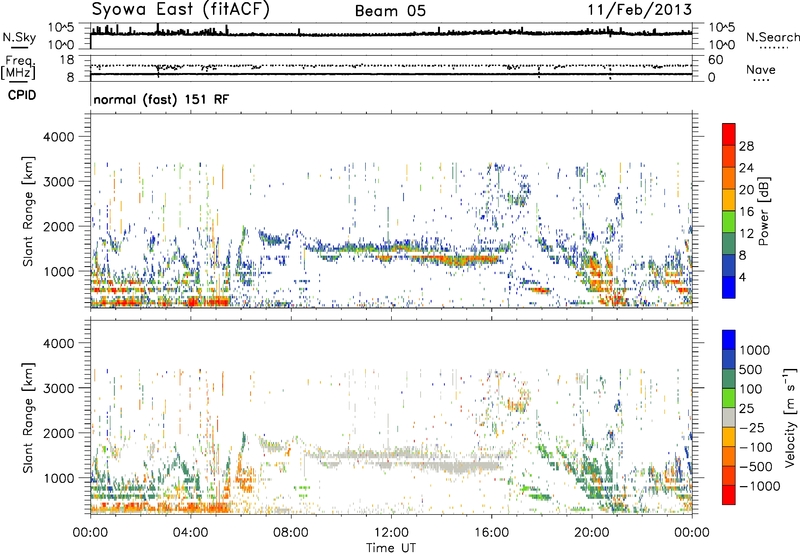This screenshot has width=800, height=554.
Task: Click the "20" tick on Power colorbar
Action: coord(746,190)
